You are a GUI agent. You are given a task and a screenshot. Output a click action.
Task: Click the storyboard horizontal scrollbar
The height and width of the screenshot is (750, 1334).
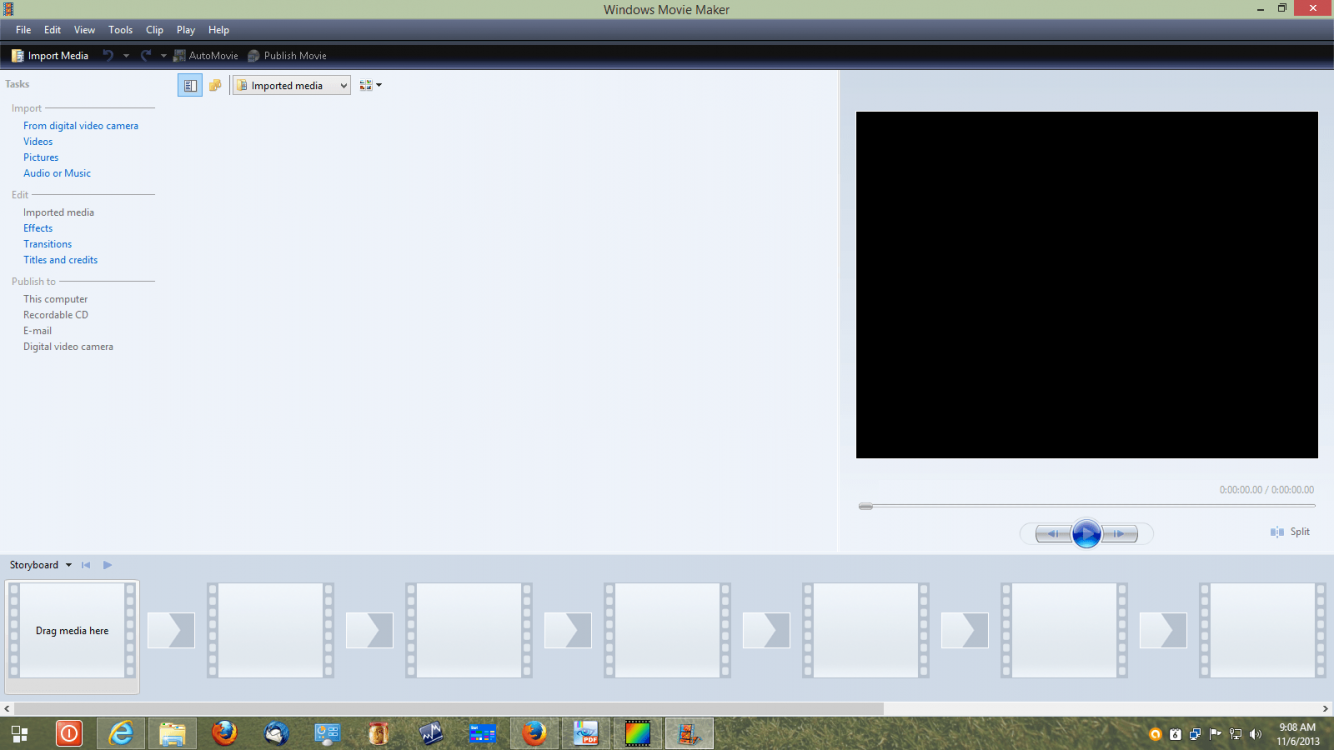coord(447,709)
